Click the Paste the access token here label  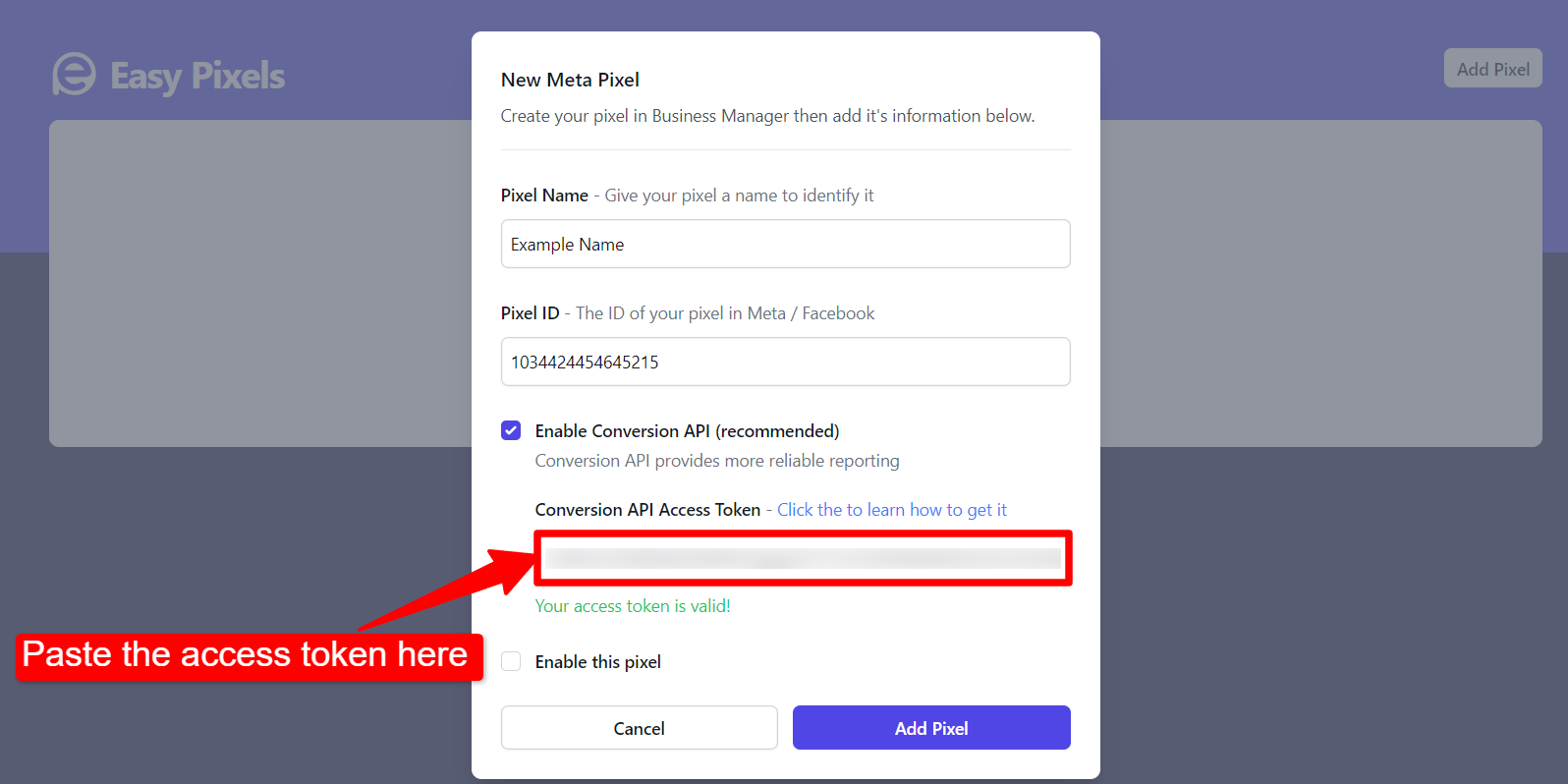coord(246,654)
